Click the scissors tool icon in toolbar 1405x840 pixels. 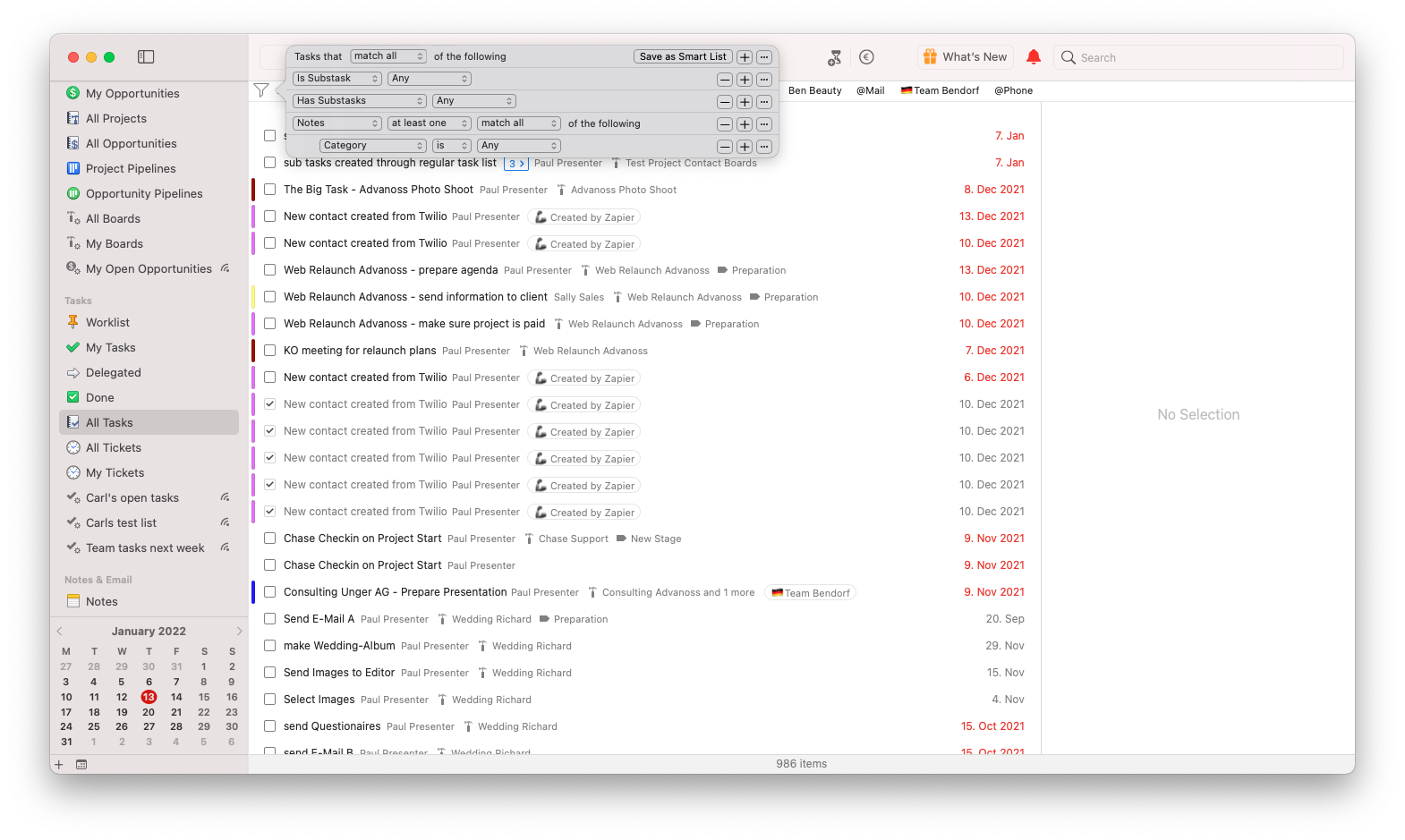[834, 57]
